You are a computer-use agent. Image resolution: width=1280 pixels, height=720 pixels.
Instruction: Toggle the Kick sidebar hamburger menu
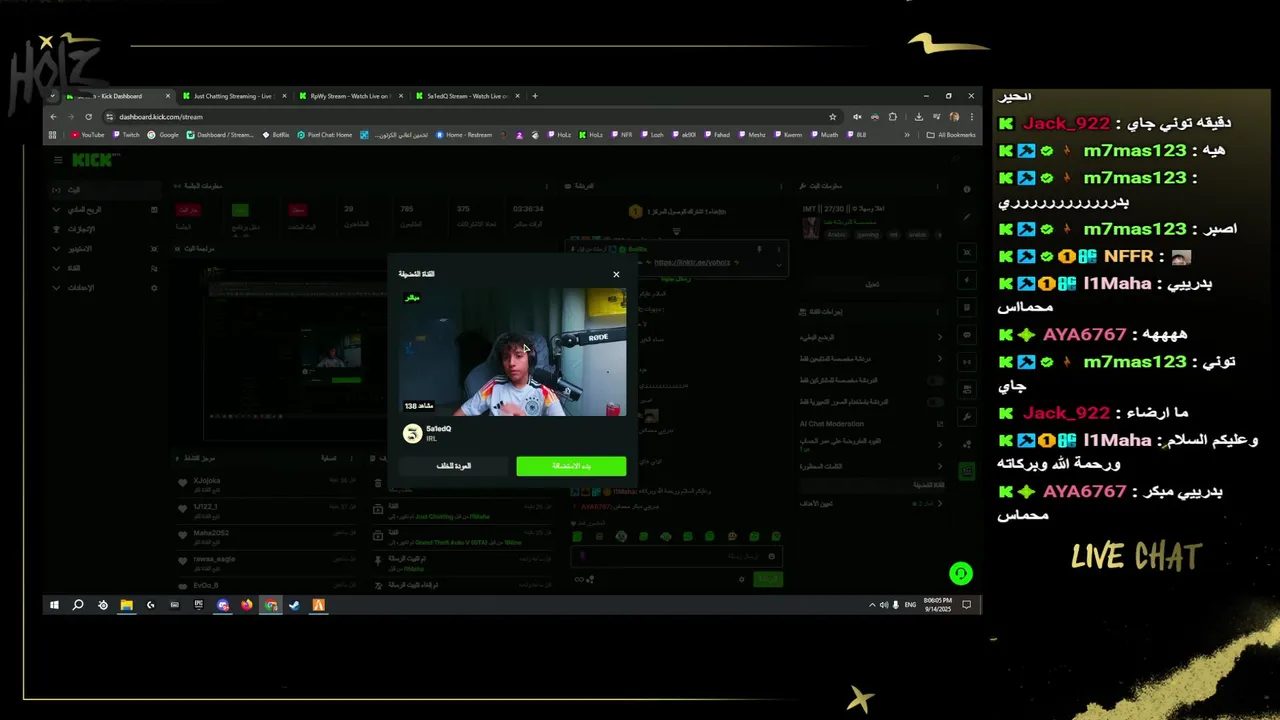[x=58, y=160]
